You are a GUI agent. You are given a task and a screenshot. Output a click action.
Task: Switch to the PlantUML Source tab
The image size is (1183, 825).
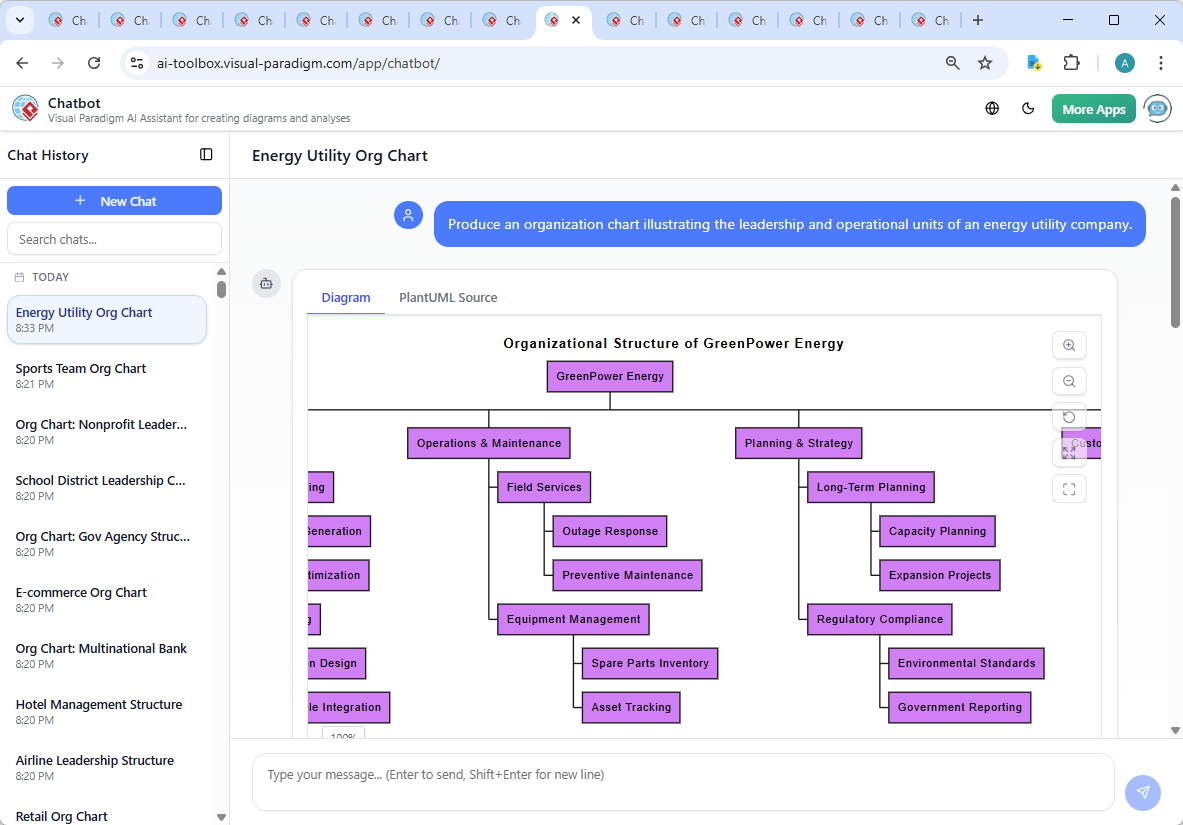pyautogui.click(x=447, y=297)
